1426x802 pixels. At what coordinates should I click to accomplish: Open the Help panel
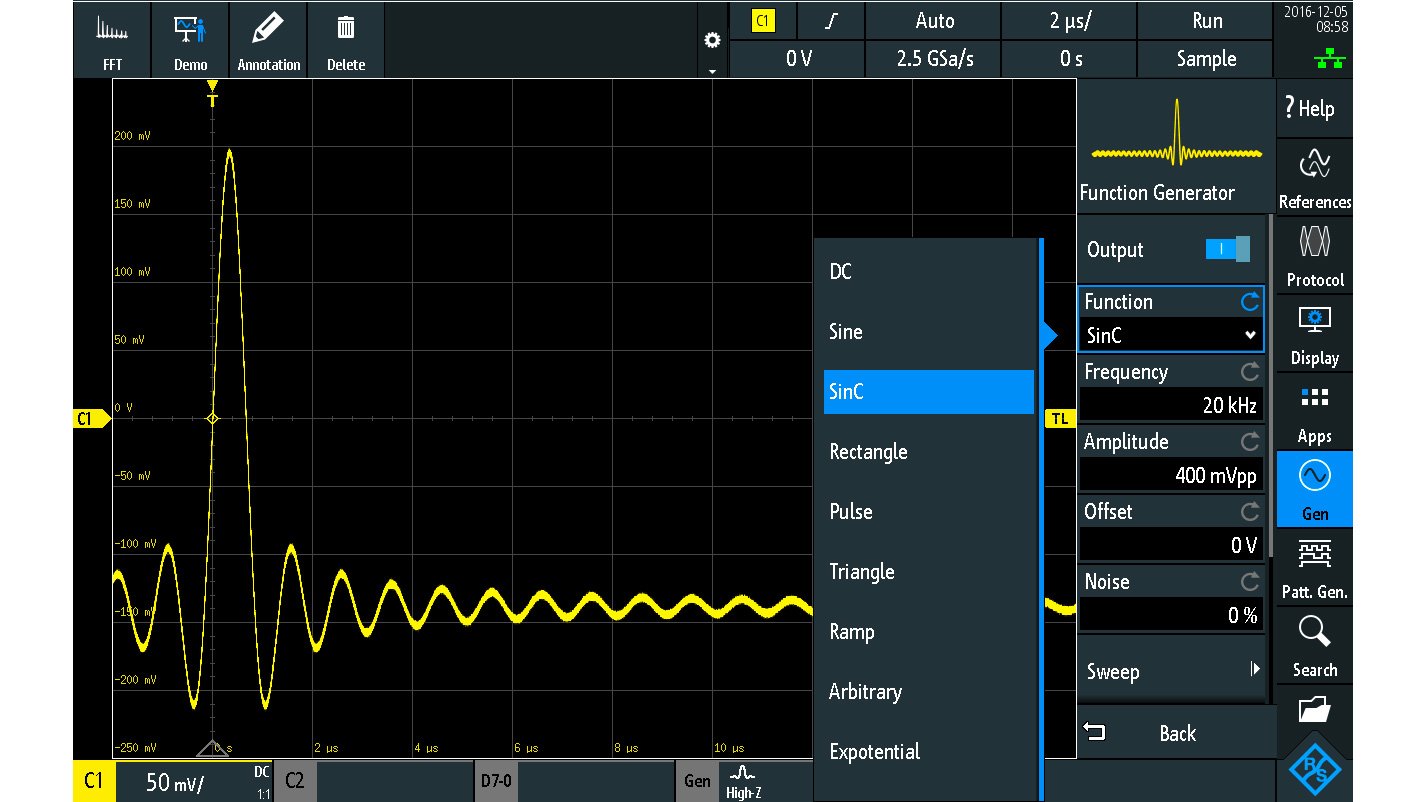click(1313, 108)
